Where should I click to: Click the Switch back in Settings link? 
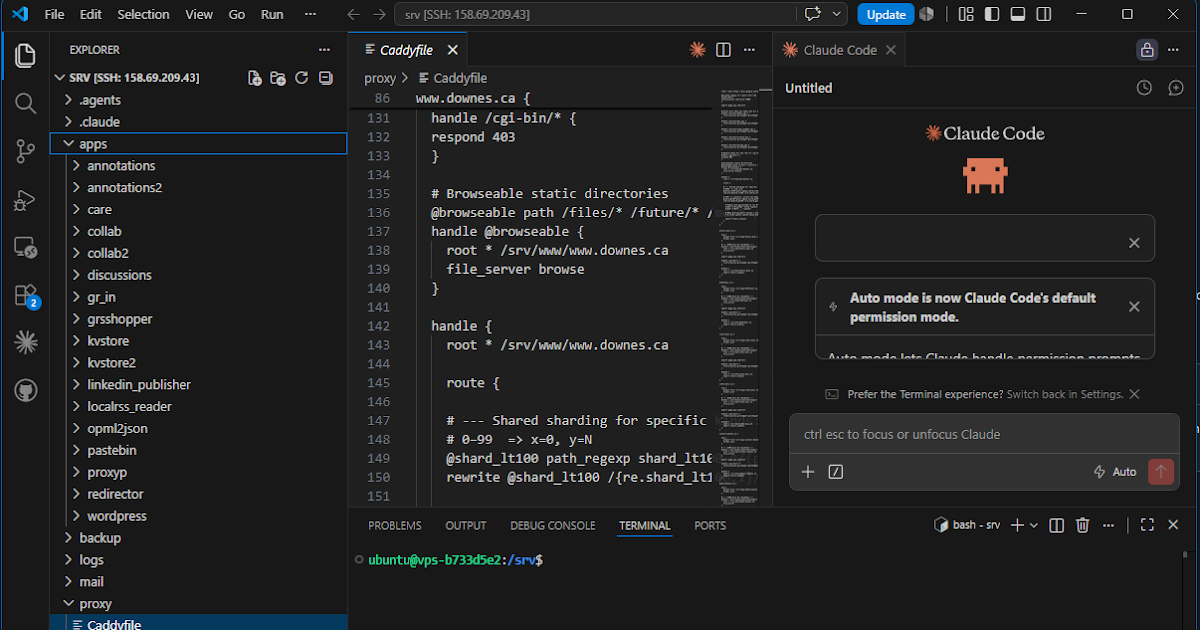click(1064, 394)
